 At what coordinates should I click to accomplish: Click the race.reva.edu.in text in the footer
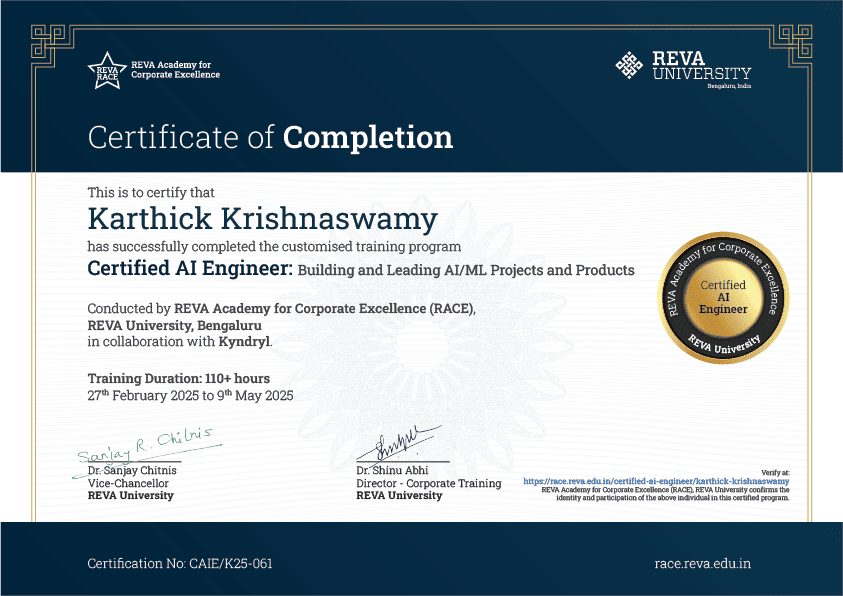(703, 563)
